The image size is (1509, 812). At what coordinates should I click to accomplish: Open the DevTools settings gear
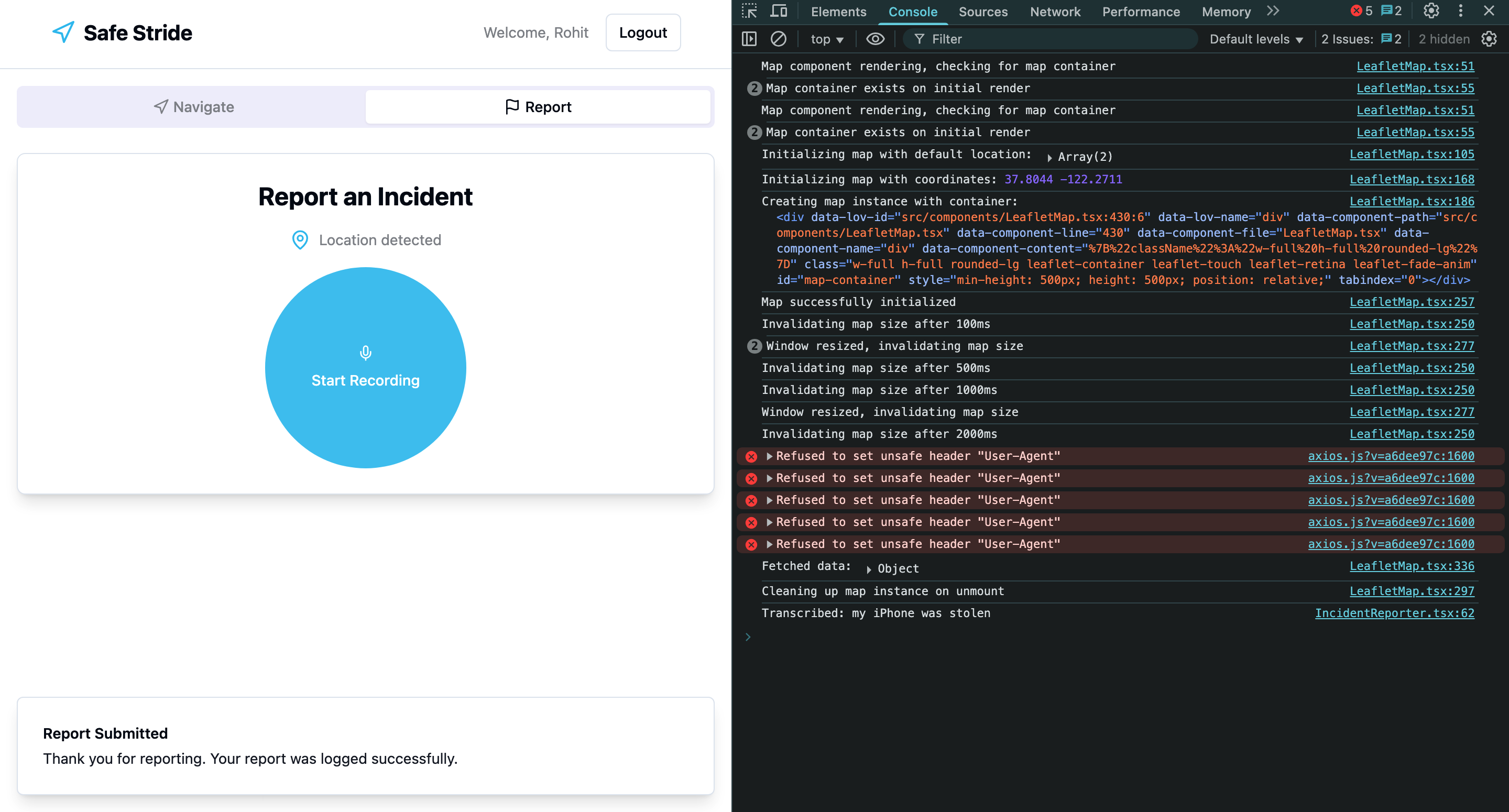1431,11
